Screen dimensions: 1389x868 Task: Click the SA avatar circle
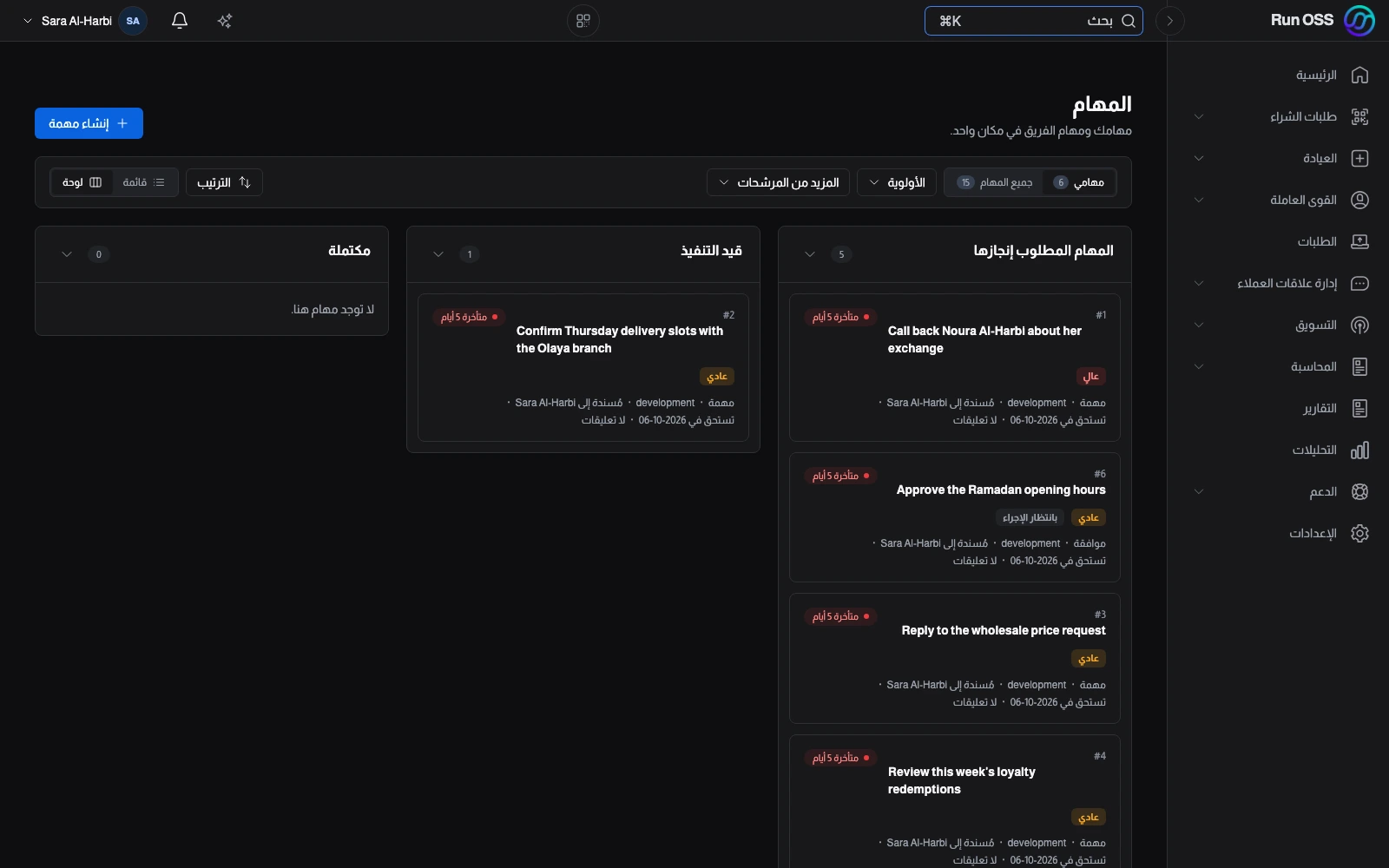click(x=133, y=21)
